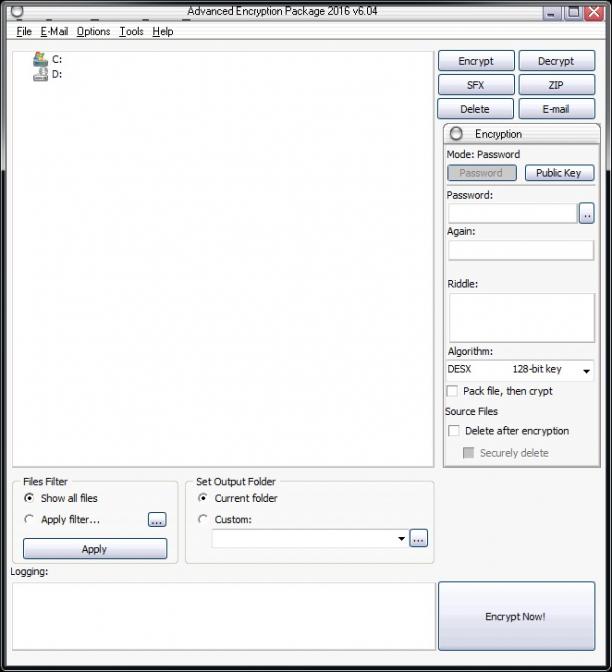Viewport: 612px width, 672px height.
Task: Toggle Securely delete checkbox
Action: tap(468, 453)
